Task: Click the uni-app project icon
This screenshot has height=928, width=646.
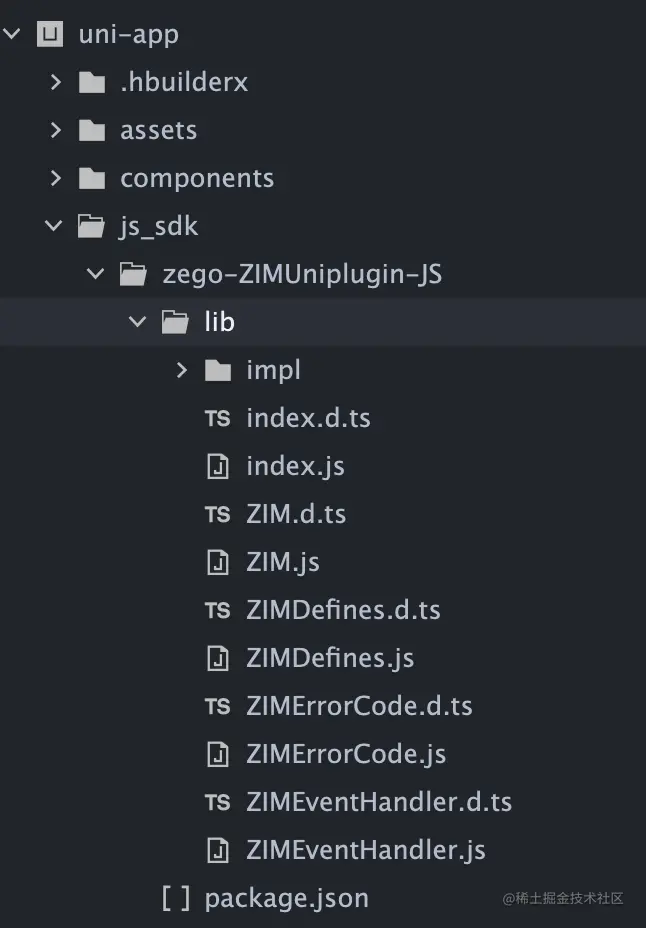Action: point(49,34)
